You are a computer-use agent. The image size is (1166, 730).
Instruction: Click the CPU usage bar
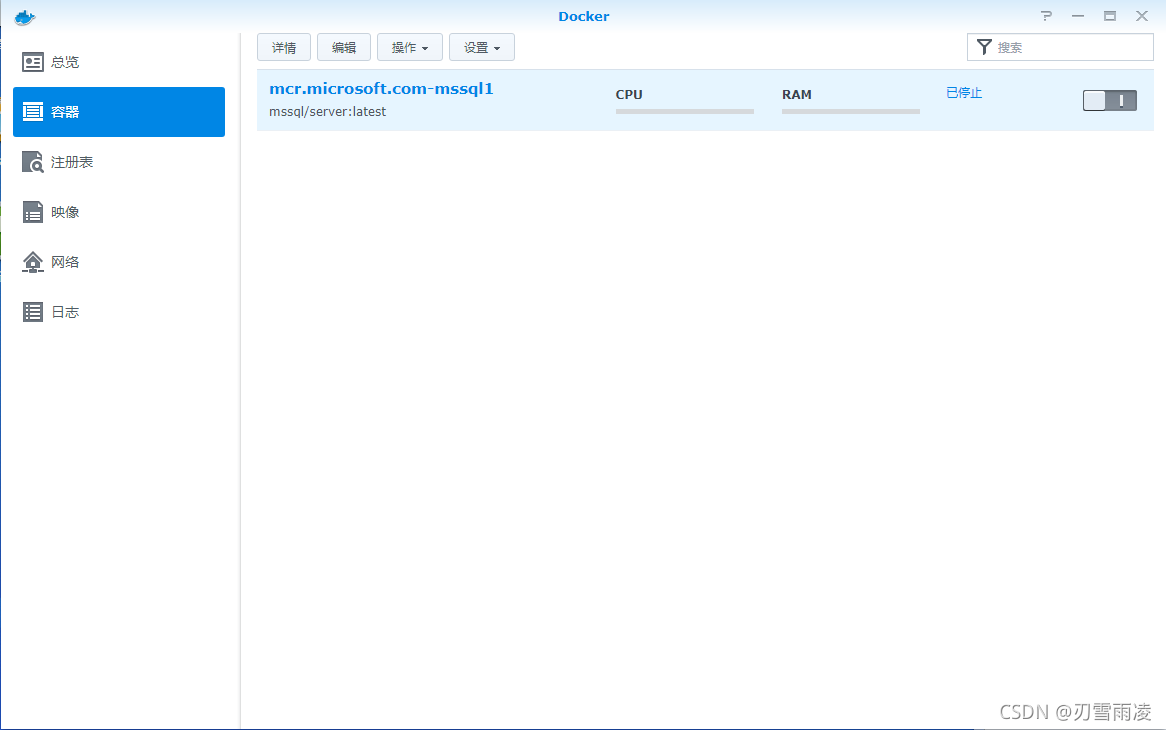685,112
